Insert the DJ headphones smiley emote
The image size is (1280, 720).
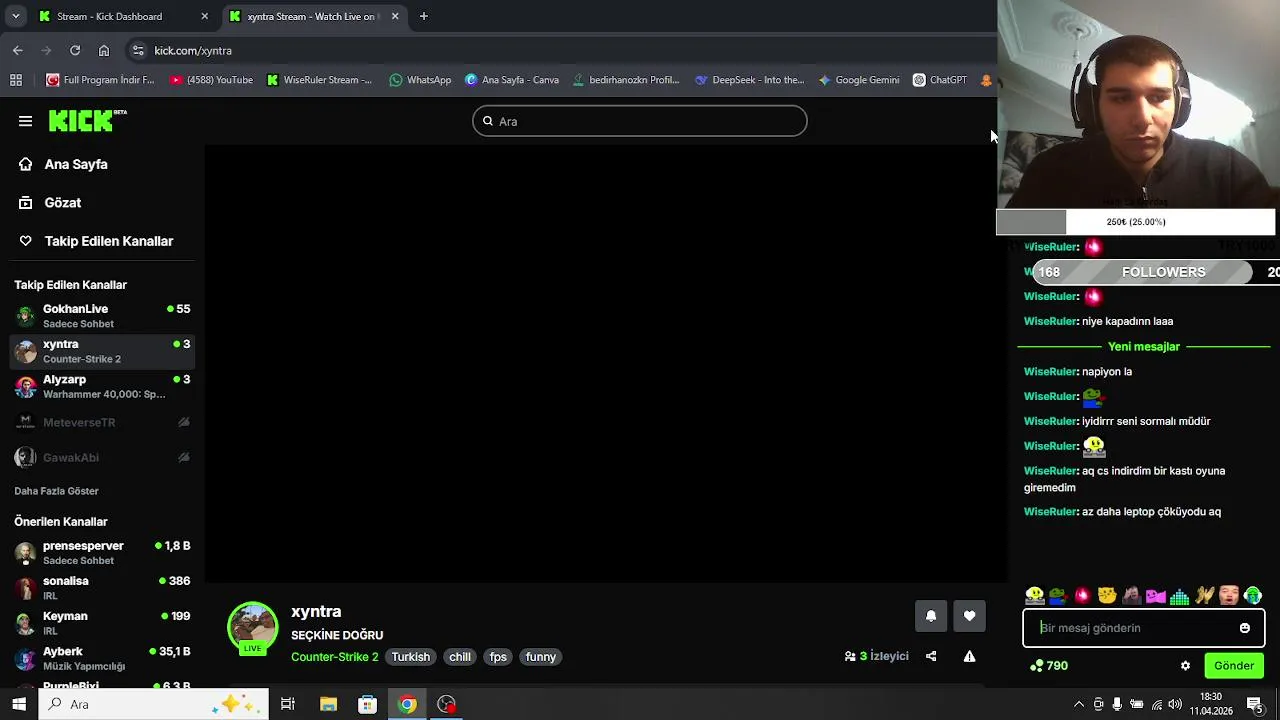1034,596
